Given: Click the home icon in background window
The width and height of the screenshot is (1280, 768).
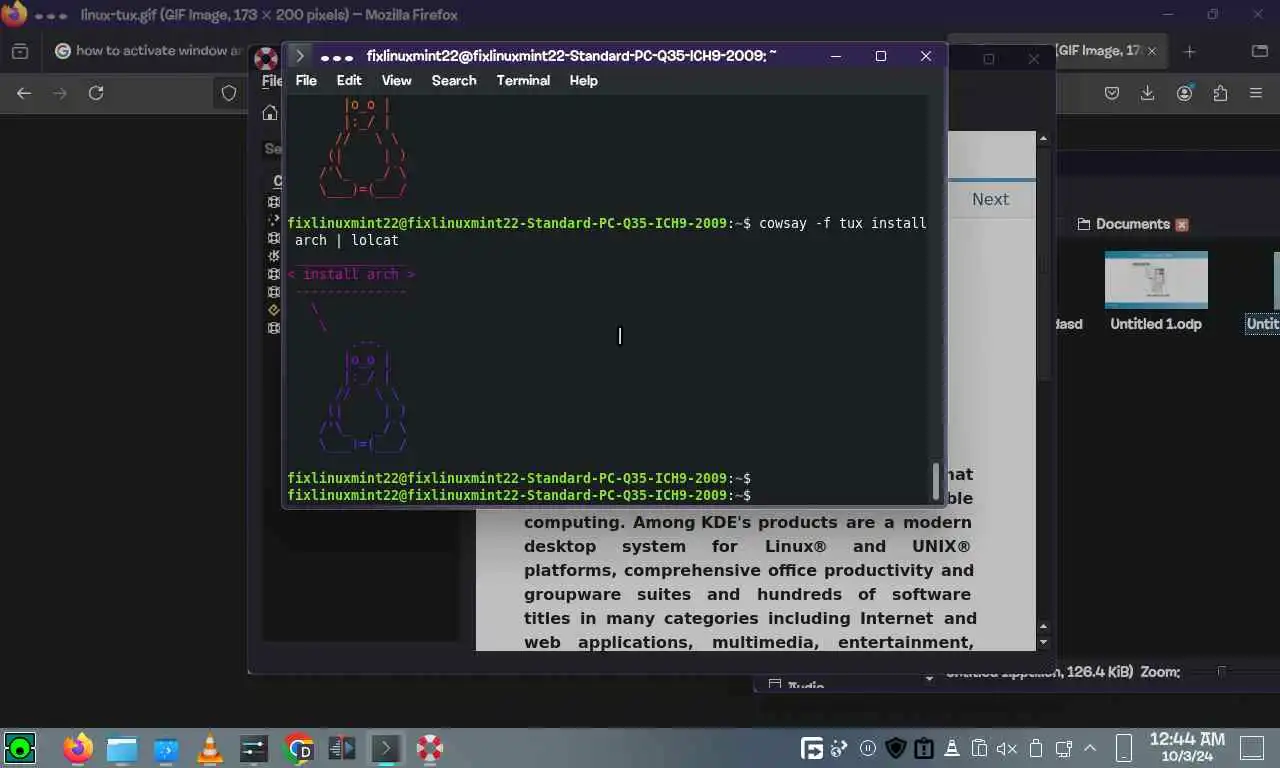Looking at the screenshot, I should (x=270, y=113).
